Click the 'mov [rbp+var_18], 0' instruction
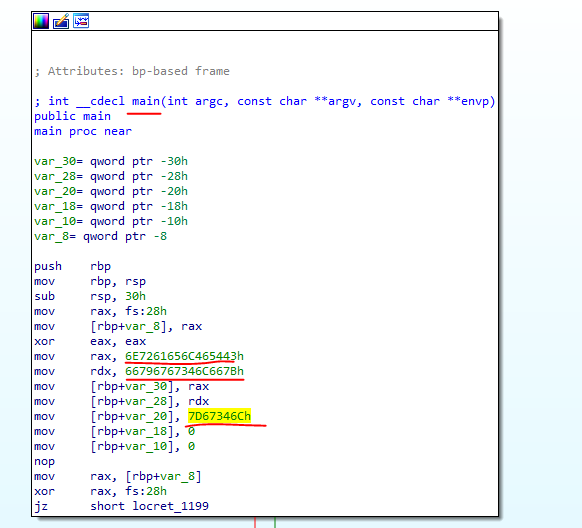The height and width of the screenshot is (528, 582). coord(114,432)
